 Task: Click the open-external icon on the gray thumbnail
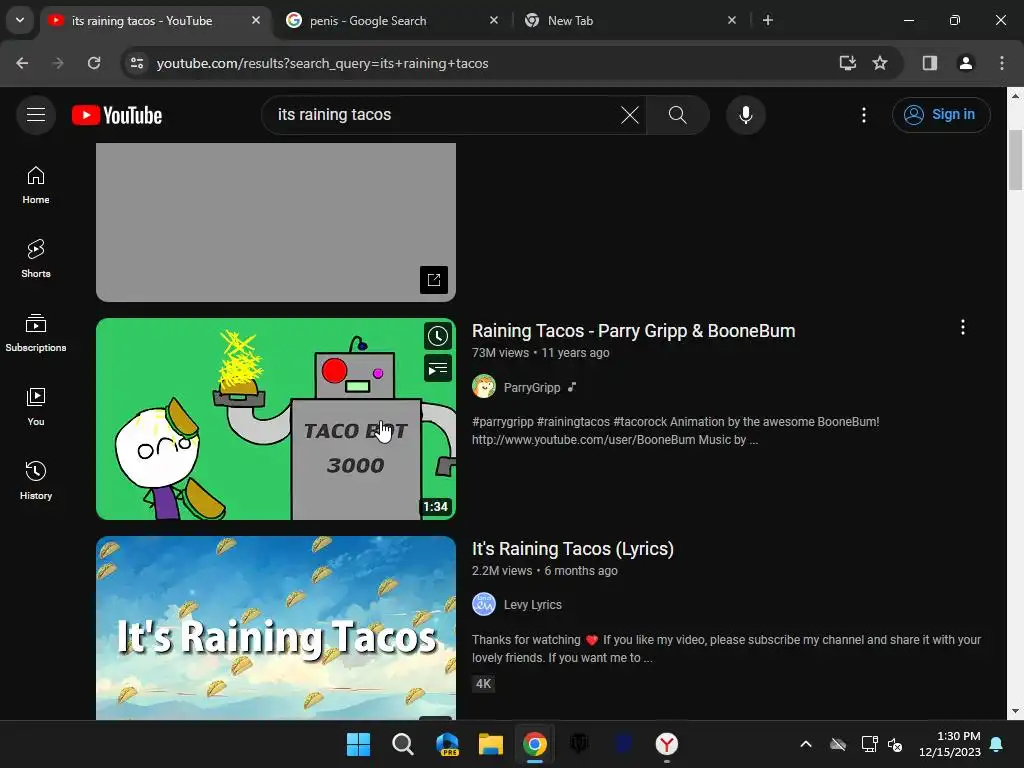(x=434, y=280)
